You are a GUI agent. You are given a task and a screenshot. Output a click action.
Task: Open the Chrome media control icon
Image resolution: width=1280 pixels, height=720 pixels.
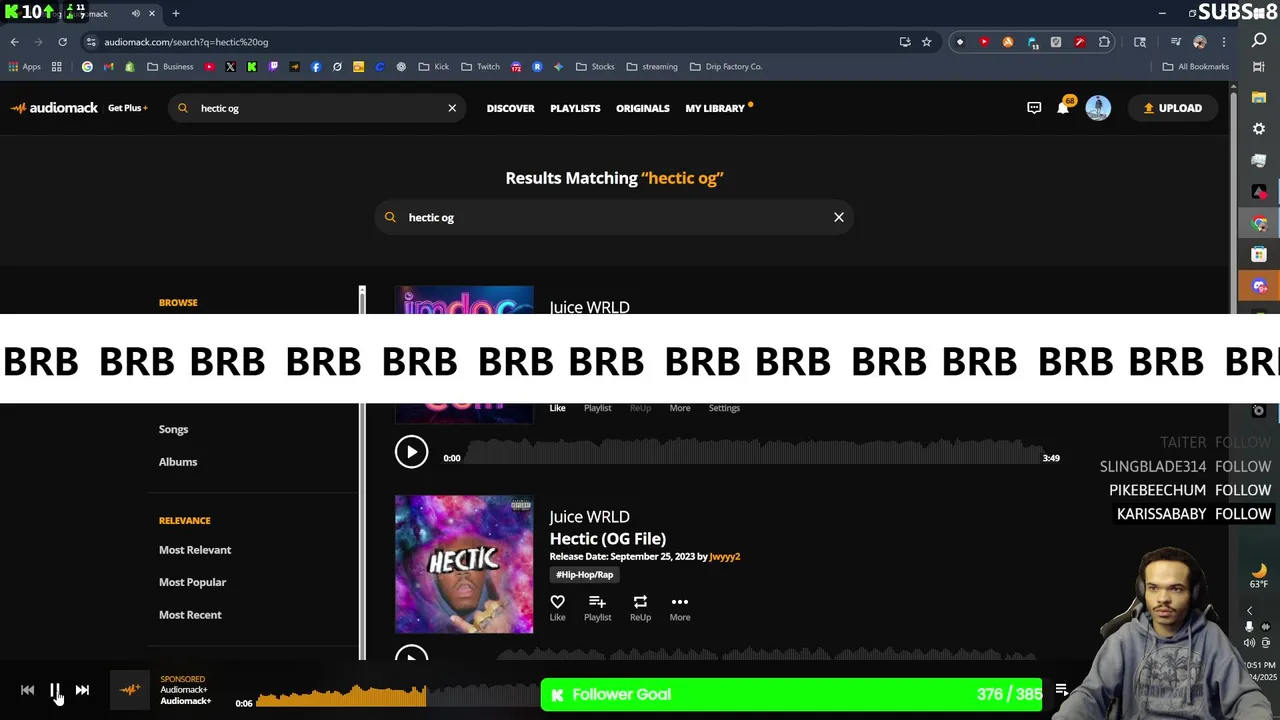click(x=1176, y=42)
